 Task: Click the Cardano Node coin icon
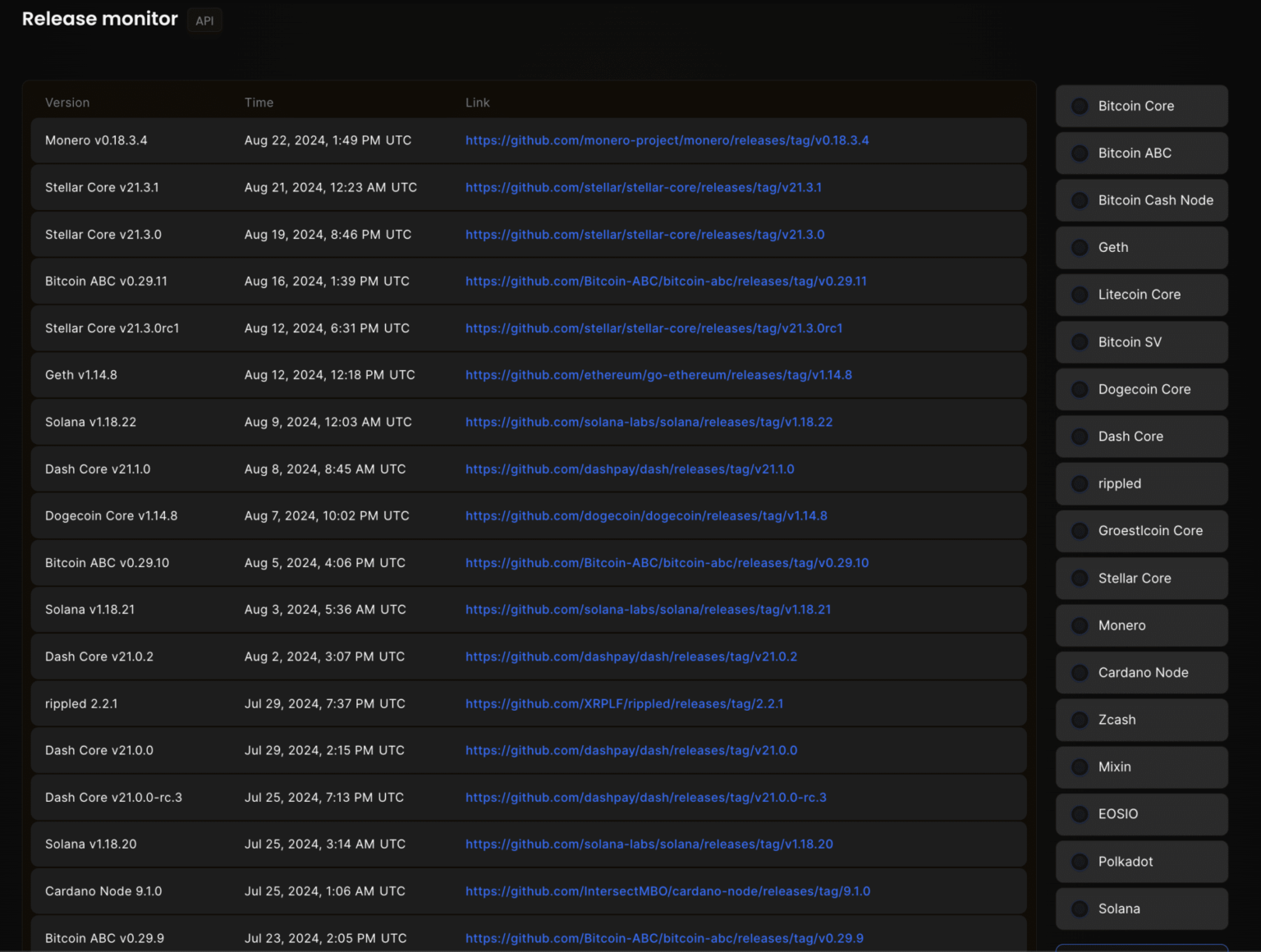1079,672
